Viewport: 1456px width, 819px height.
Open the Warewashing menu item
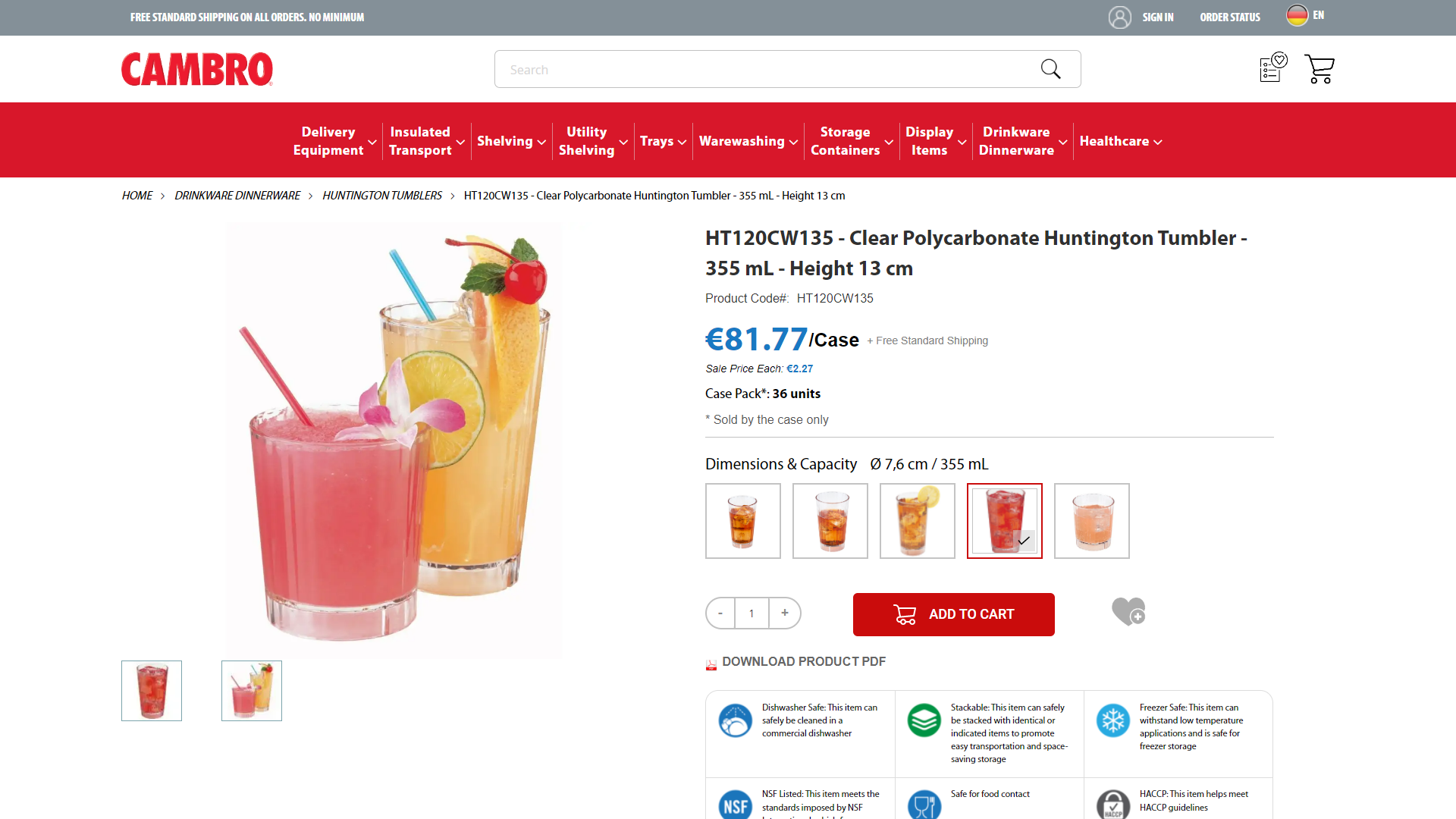point(748,141)
